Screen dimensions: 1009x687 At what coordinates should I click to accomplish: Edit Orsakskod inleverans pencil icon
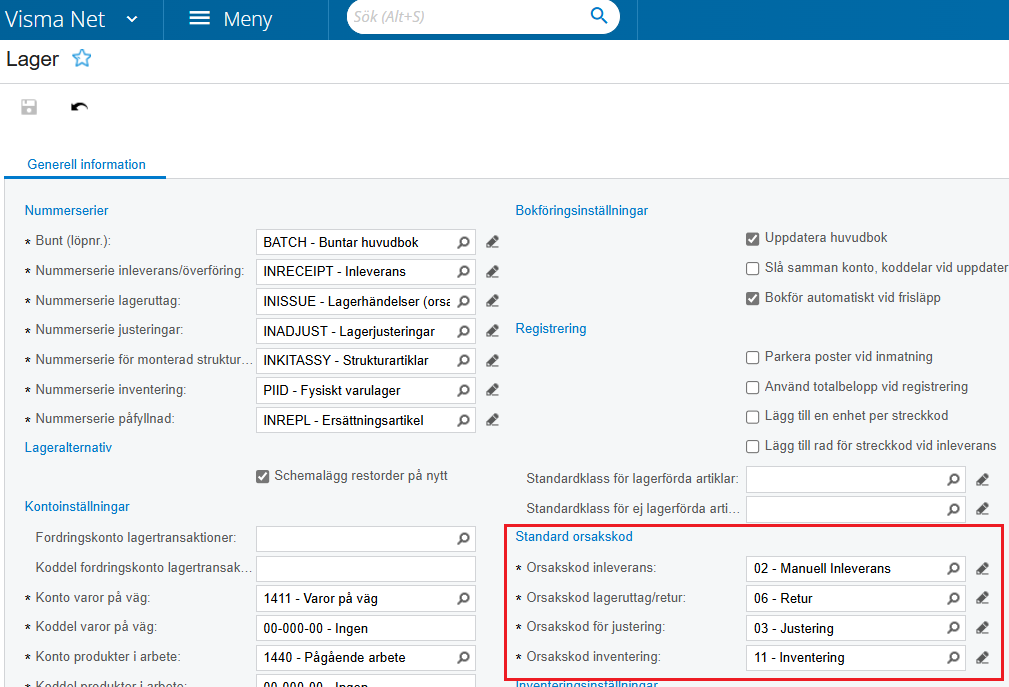(x=982, y=569)
